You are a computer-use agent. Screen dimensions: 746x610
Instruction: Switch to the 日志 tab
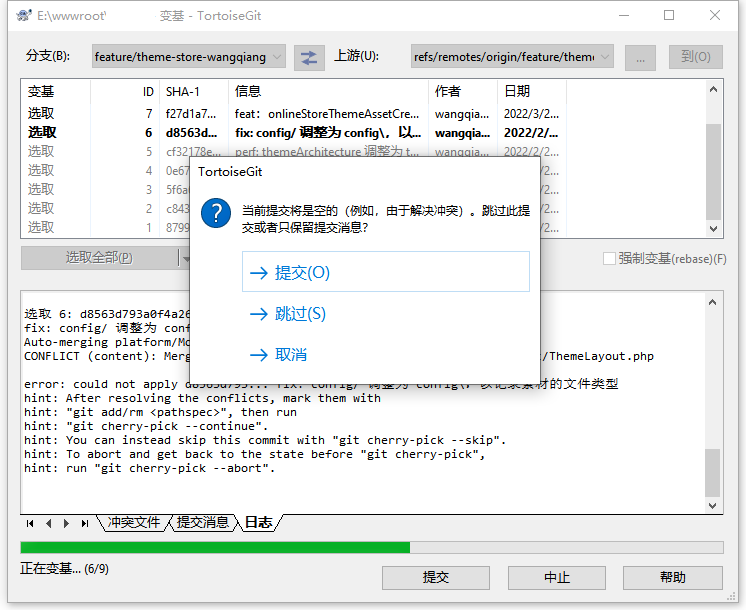(258, 522)
